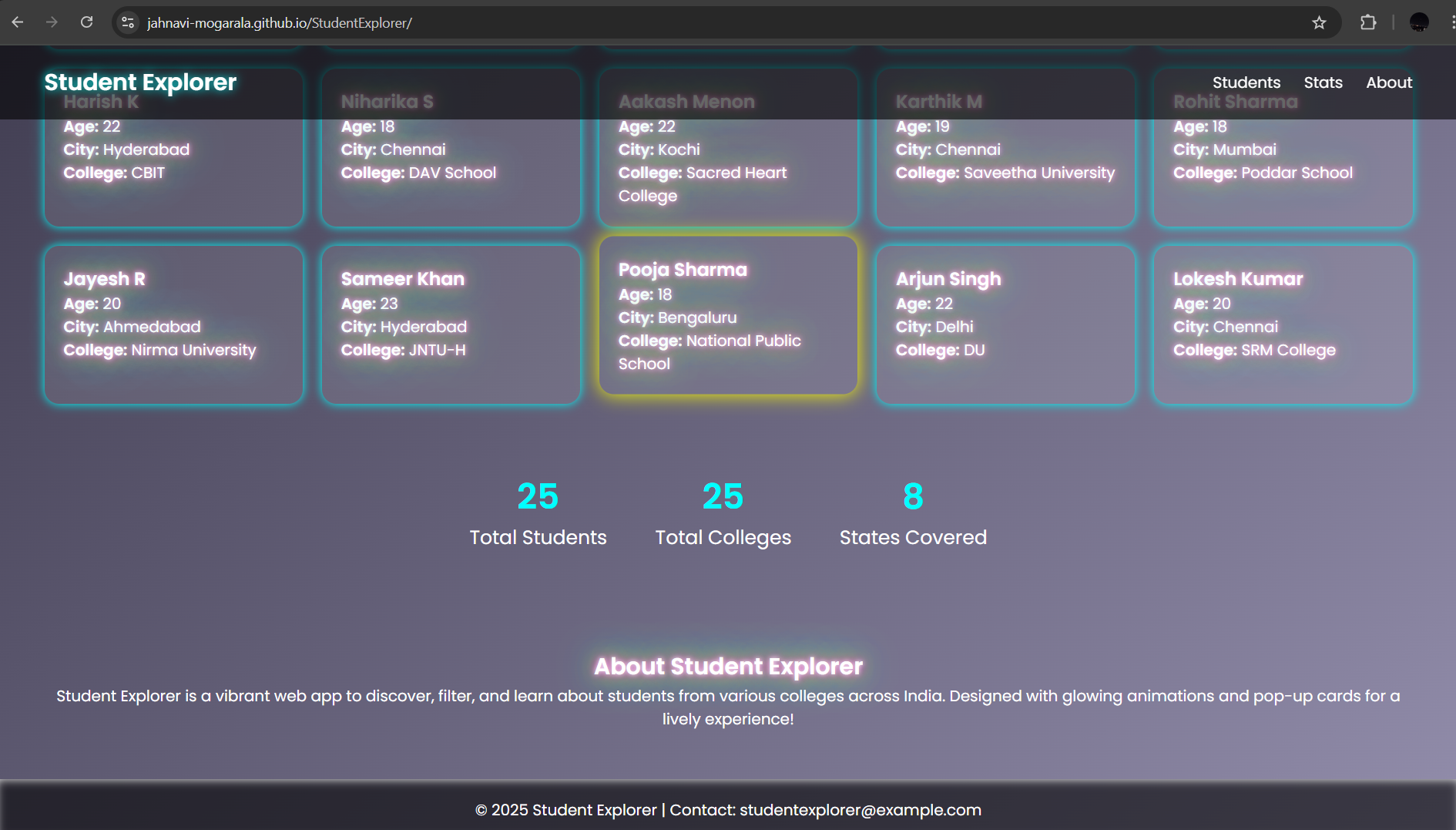Screen dimensions: 1456x830
Task: Click the "Total Students" stat label
Action: coord(538,537)
